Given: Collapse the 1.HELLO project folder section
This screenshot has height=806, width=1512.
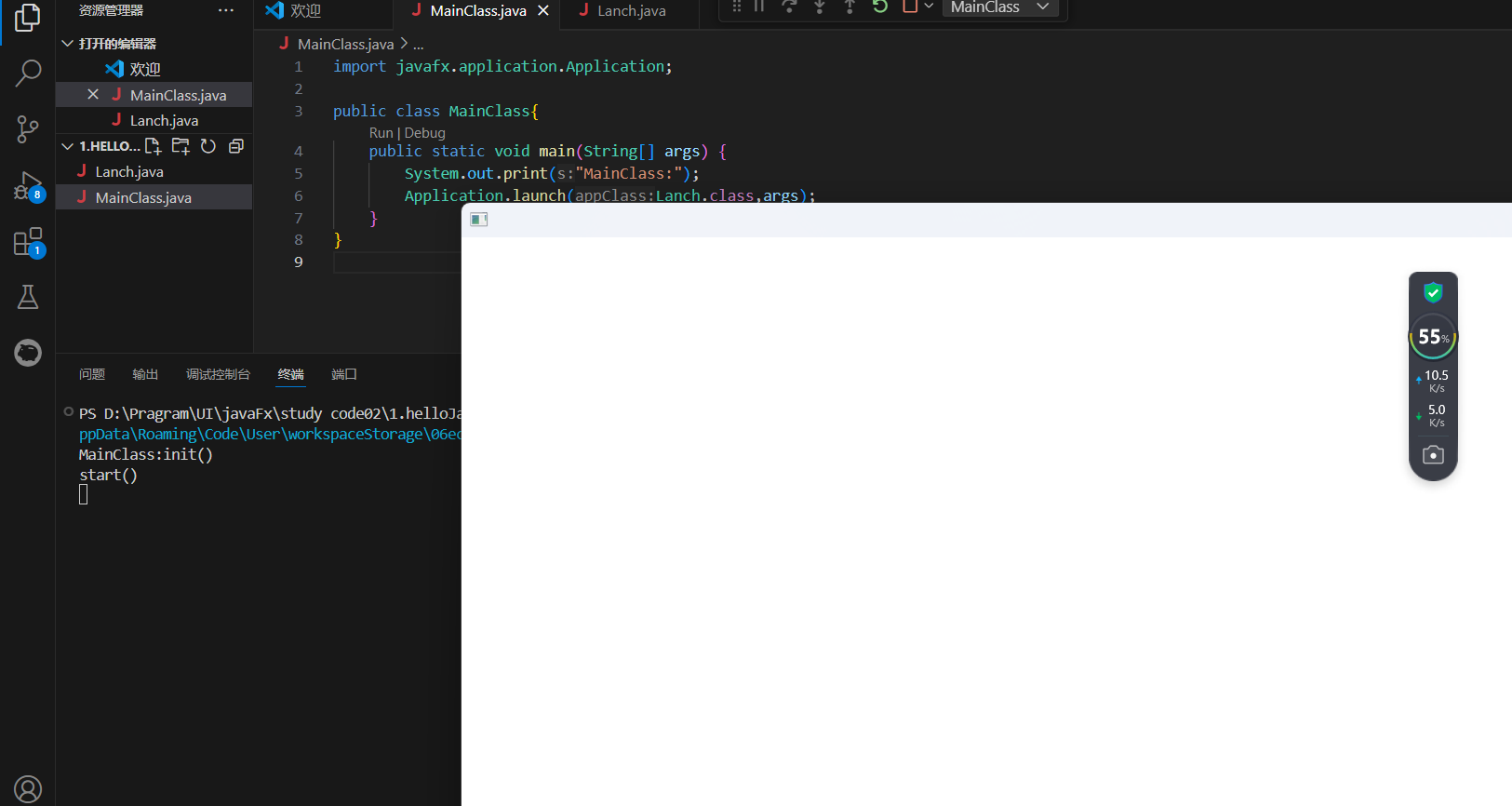Looking at the screenshot, I should (68, 146).
